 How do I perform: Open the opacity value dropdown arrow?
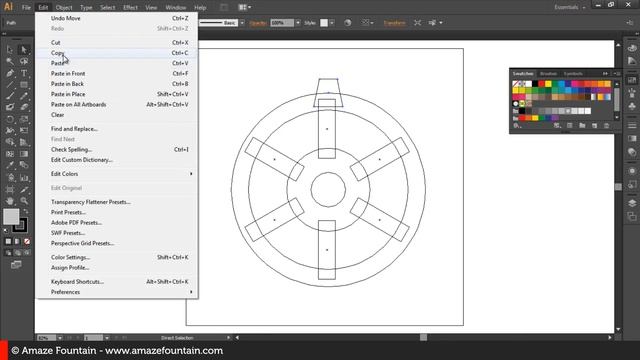[298, 23]
